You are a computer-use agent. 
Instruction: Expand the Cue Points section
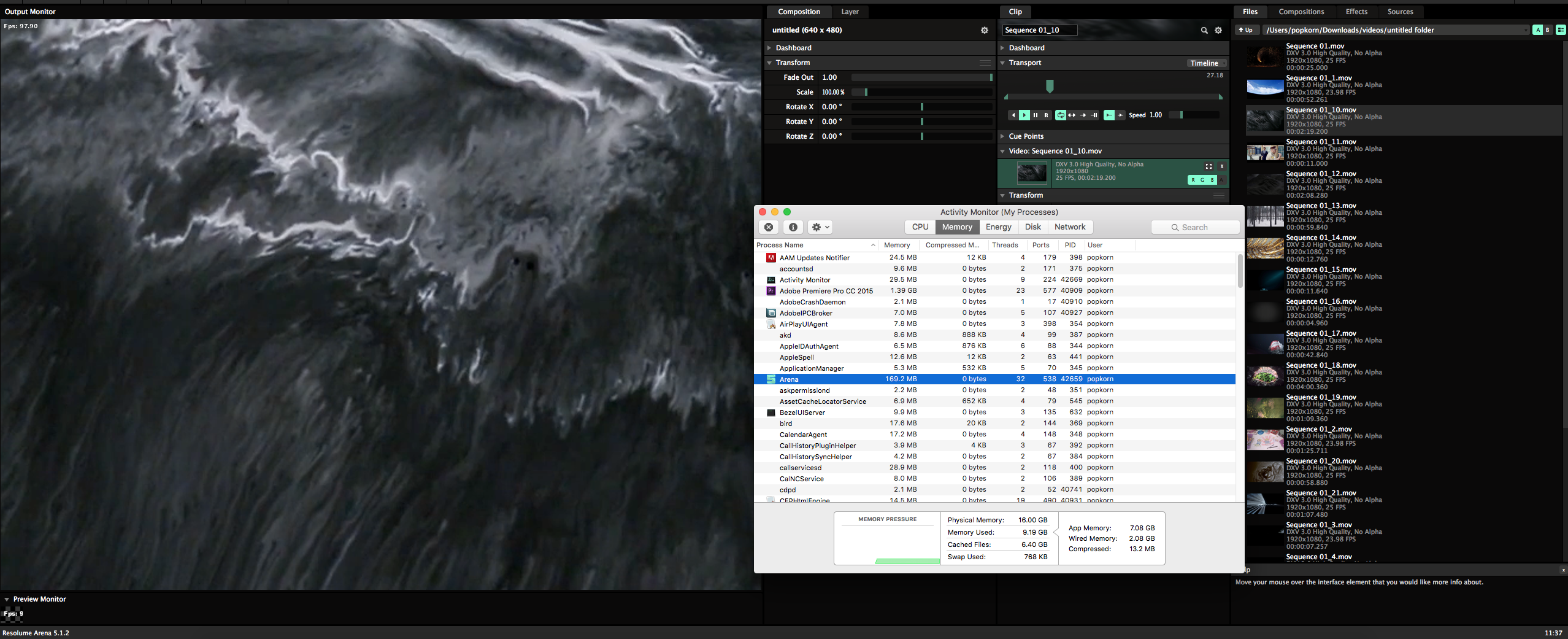pyautogui.click(x=1026, y=136)
